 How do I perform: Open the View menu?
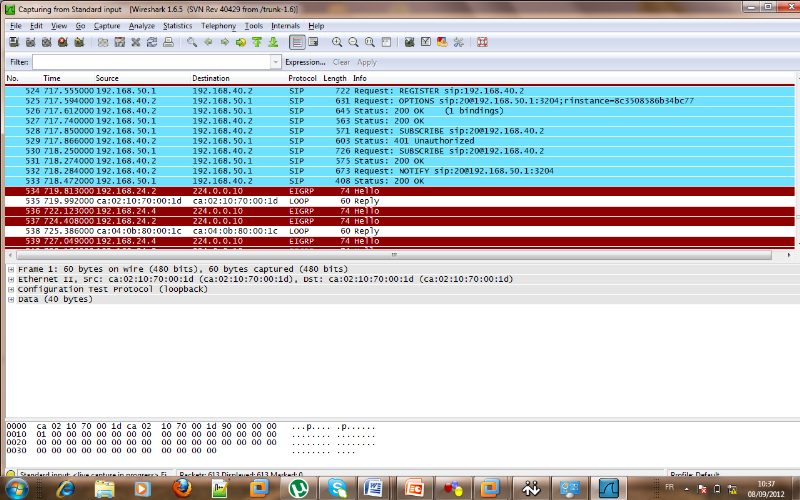[59, 26]
